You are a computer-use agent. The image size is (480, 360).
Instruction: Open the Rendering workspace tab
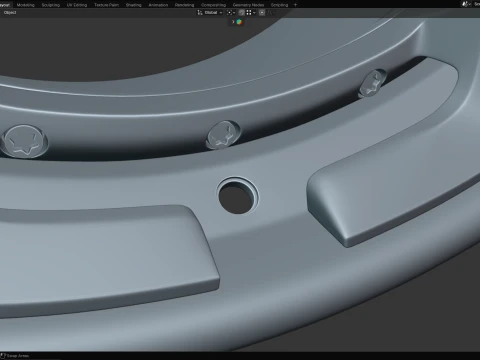[184, 5]
